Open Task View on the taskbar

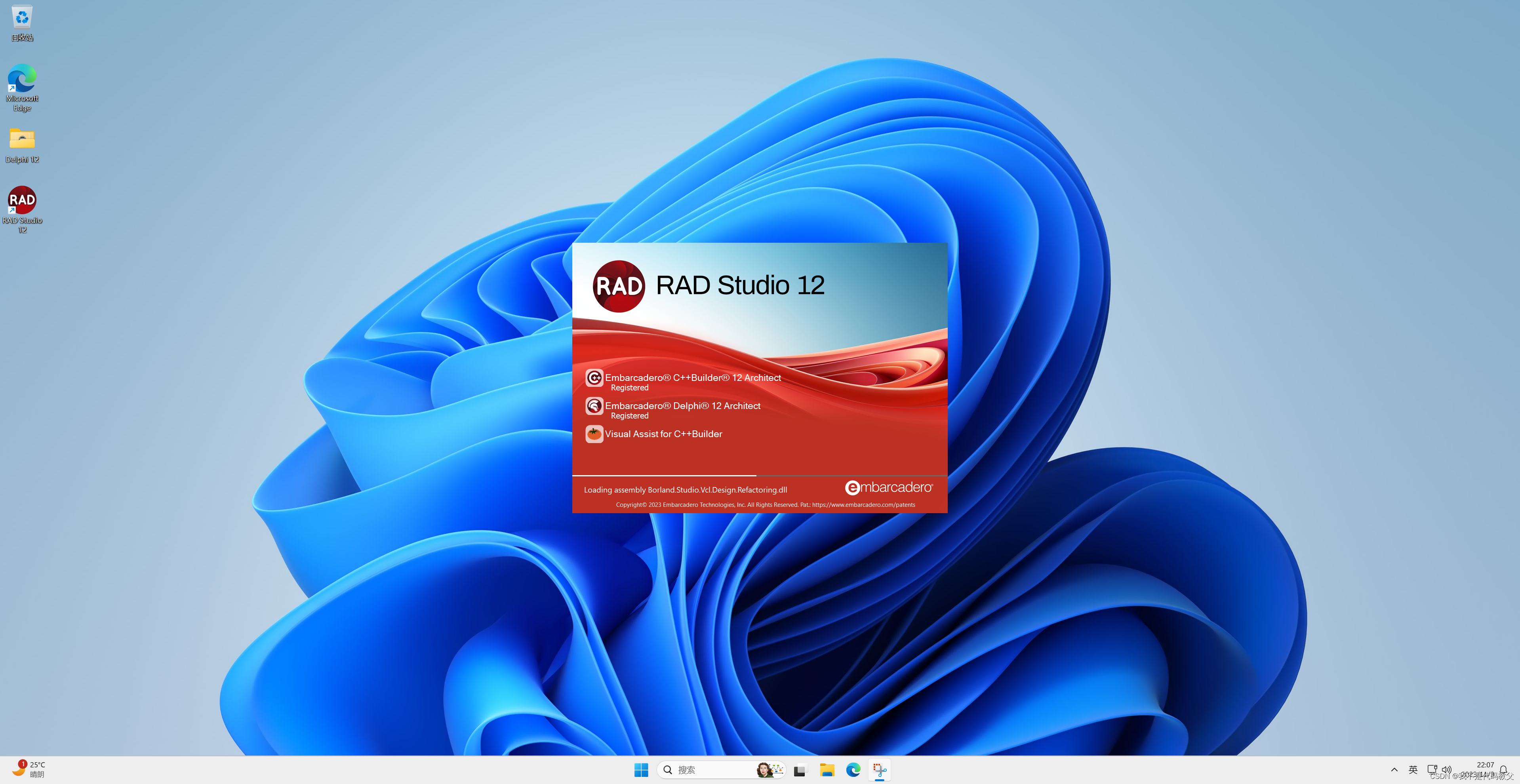click(x=800, y=770)
